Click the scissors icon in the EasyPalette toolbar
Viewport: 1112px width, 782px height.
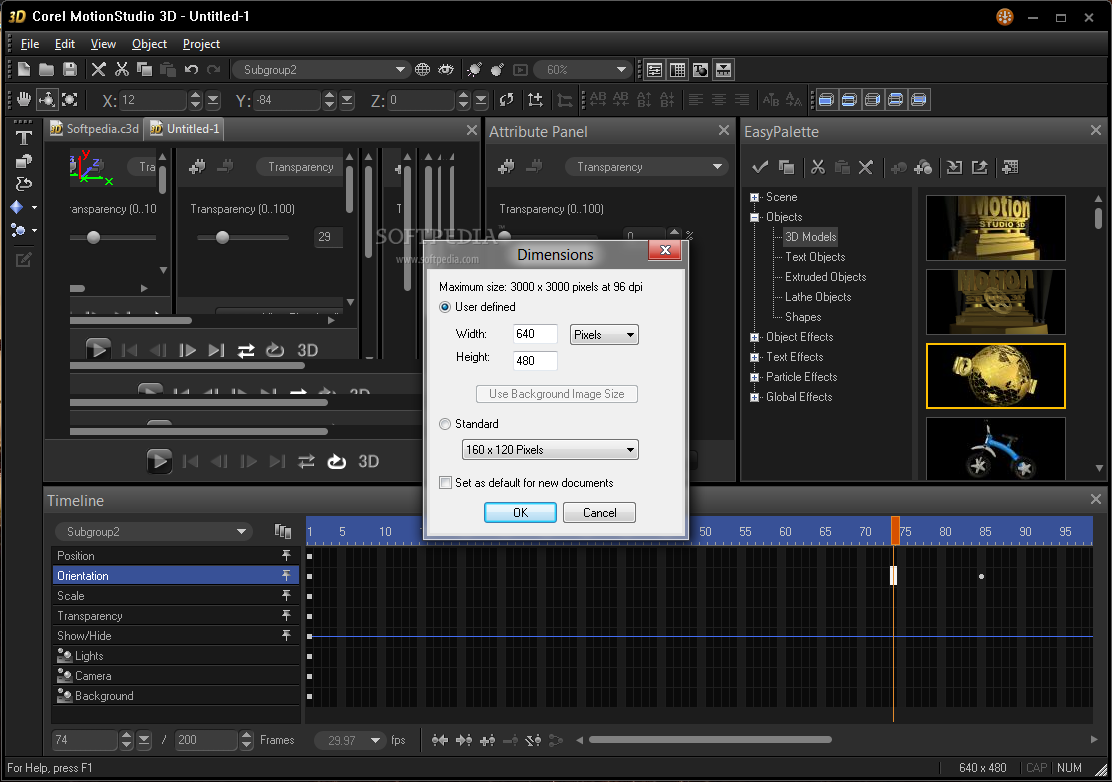coord(818,167)
